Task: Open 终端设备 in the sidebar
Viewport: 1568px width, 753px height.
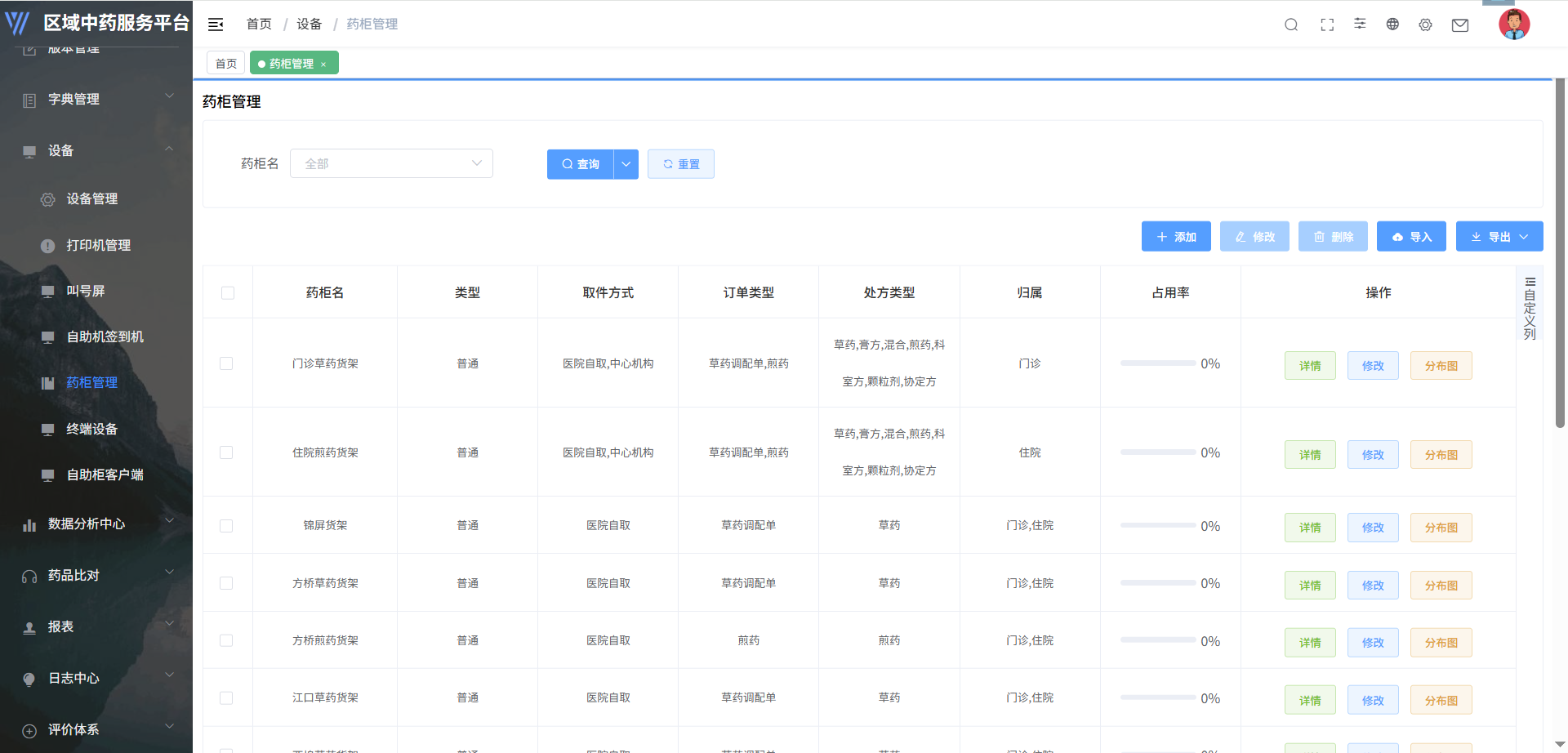Action: click(92, 430)
